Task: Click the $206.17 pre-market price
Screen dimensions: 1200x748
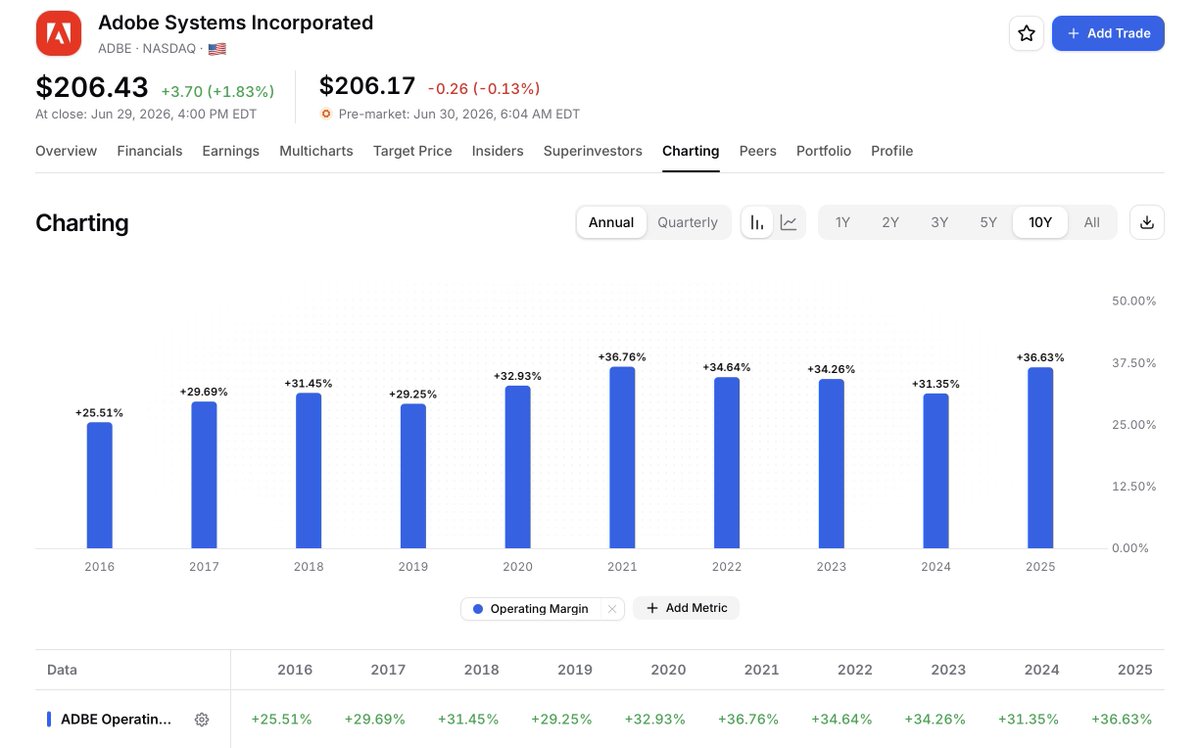Action: pos(367,87)
